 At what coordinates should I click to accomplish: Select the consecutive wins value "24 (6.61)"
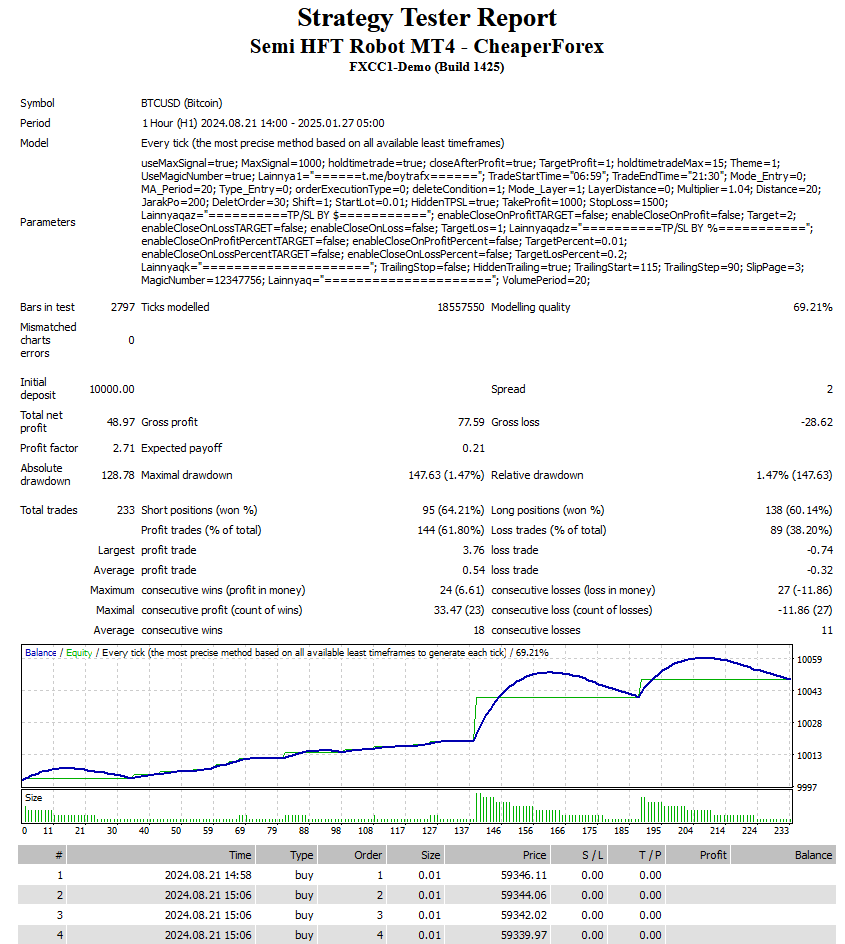click(462, 590)
